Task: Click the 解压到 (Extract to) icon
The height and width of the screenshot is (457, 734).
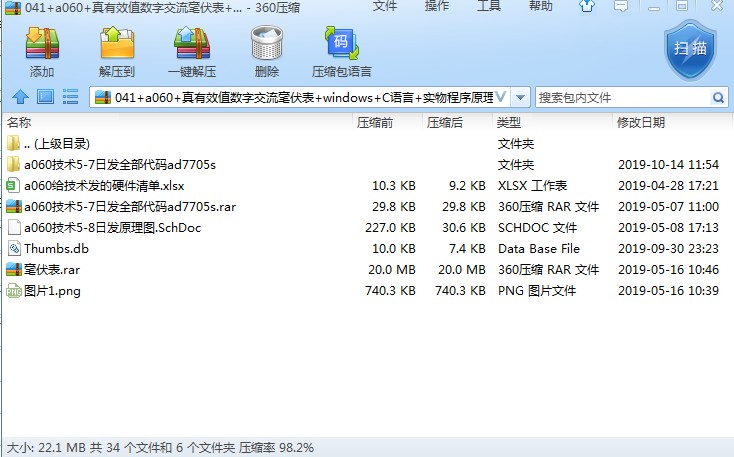Action: click(117, 44)
